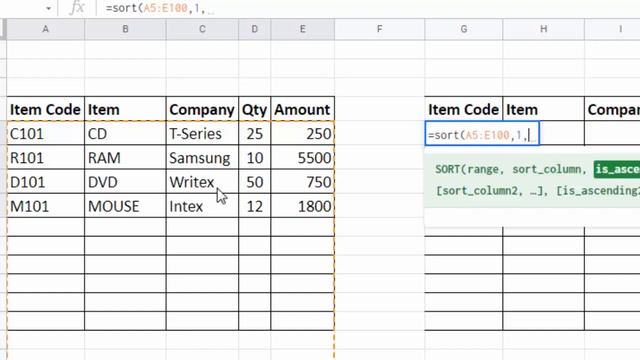Click the formula bar text =sort(A5:E100,1,
This screenshot has width=640, height=360.
point(155,8)
